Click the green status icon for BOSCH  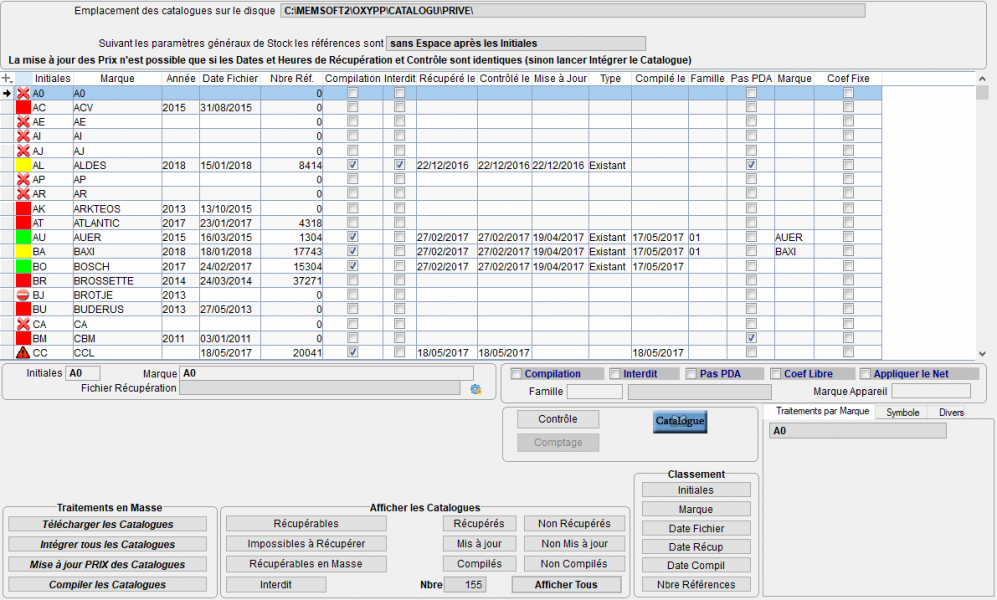(x=24, y=266)
